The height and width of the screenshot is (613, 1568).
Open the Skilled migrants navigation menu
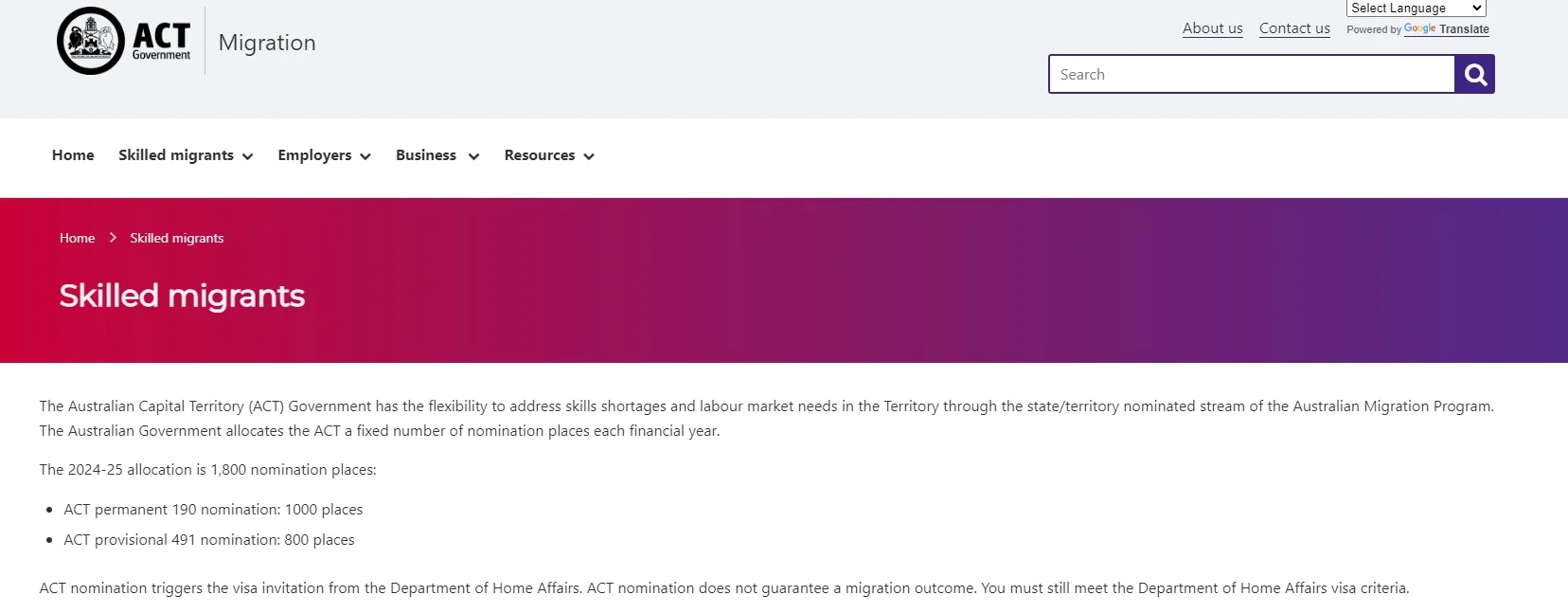[x=176, y=155]
